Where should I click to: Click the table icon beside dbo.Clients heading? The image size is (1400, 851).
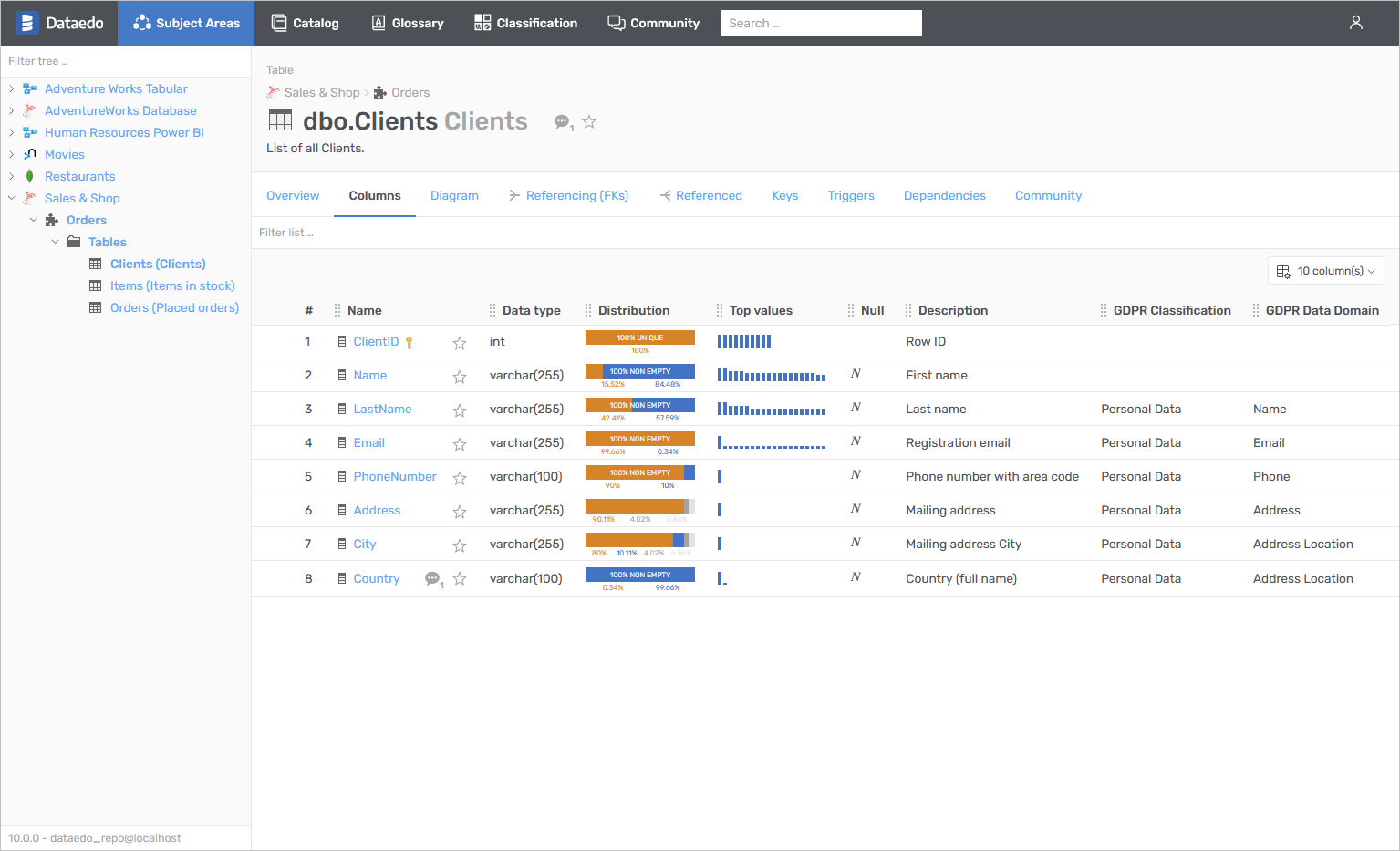point(280,120)
